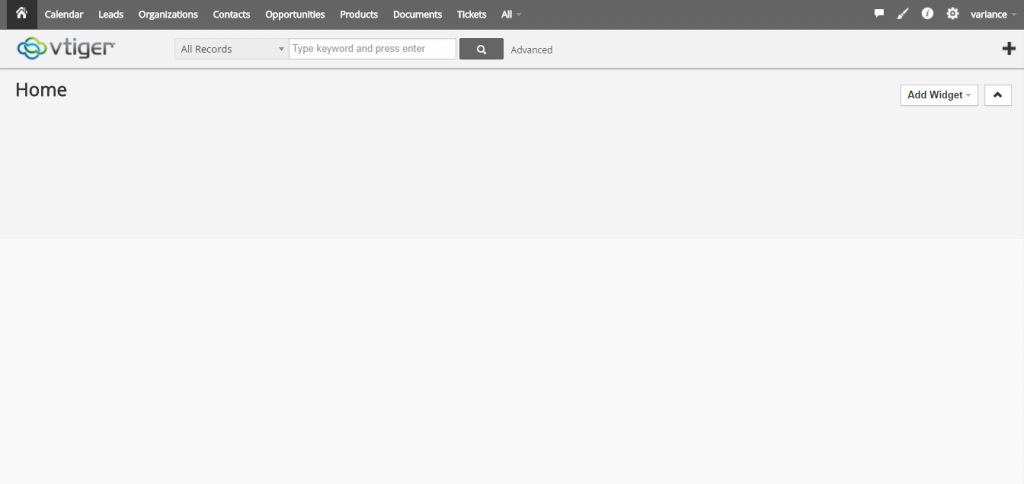Screen dimensions: 1024x484
Task: Open the Calendar module
Action: click(64, 14)
